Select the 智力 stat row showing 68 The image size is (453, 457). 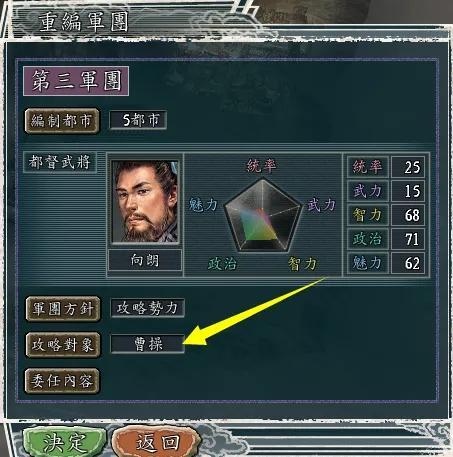point(386,215)
